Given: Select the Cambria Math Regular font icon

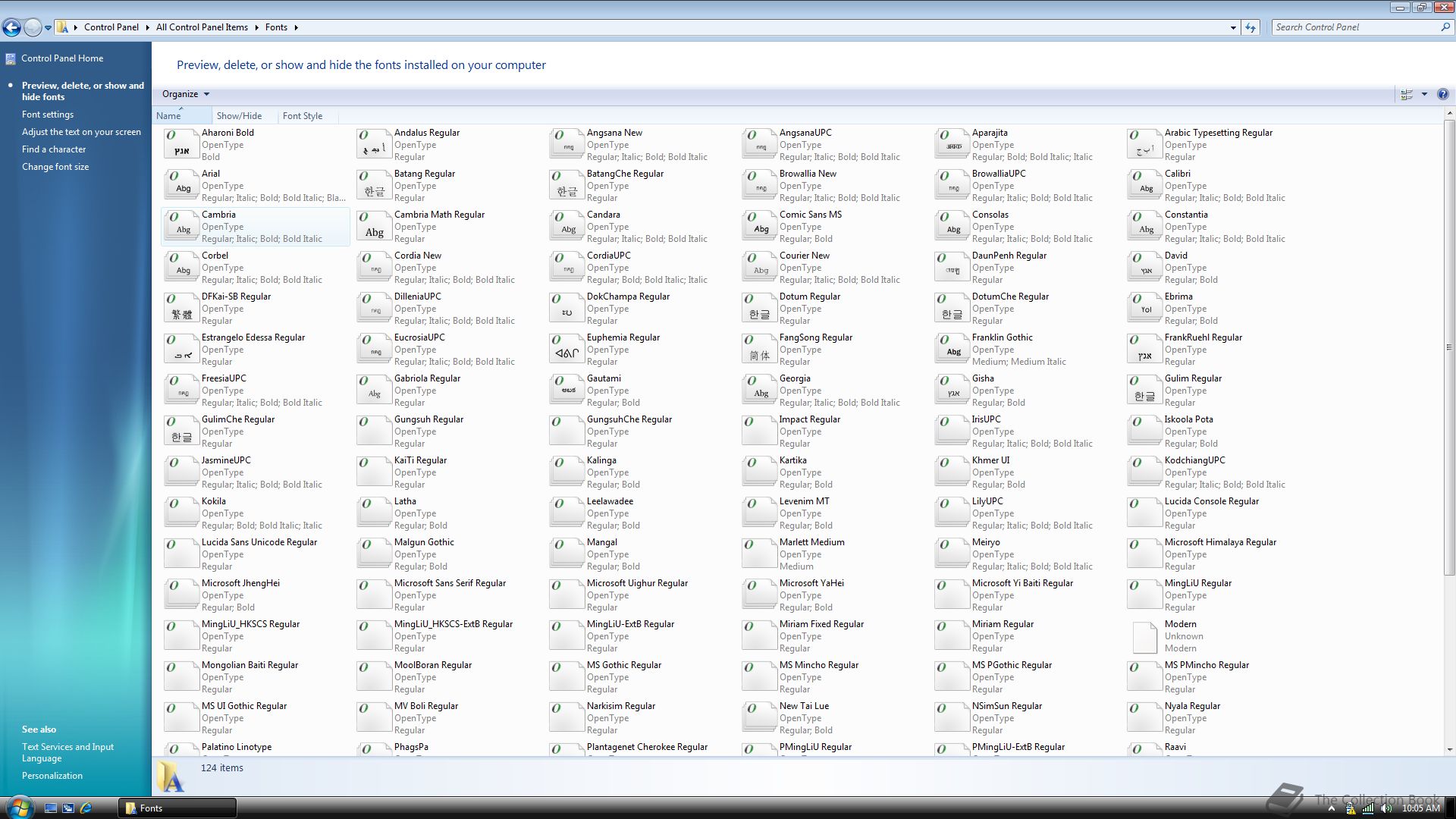Looking at the screenshot, I should click(x=374, y=226).
